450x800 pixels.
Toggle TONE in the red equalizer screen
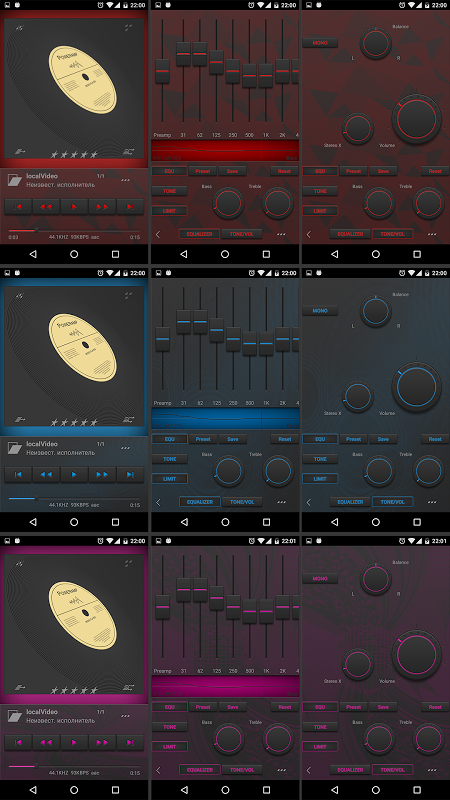click(x=169, y=191)
